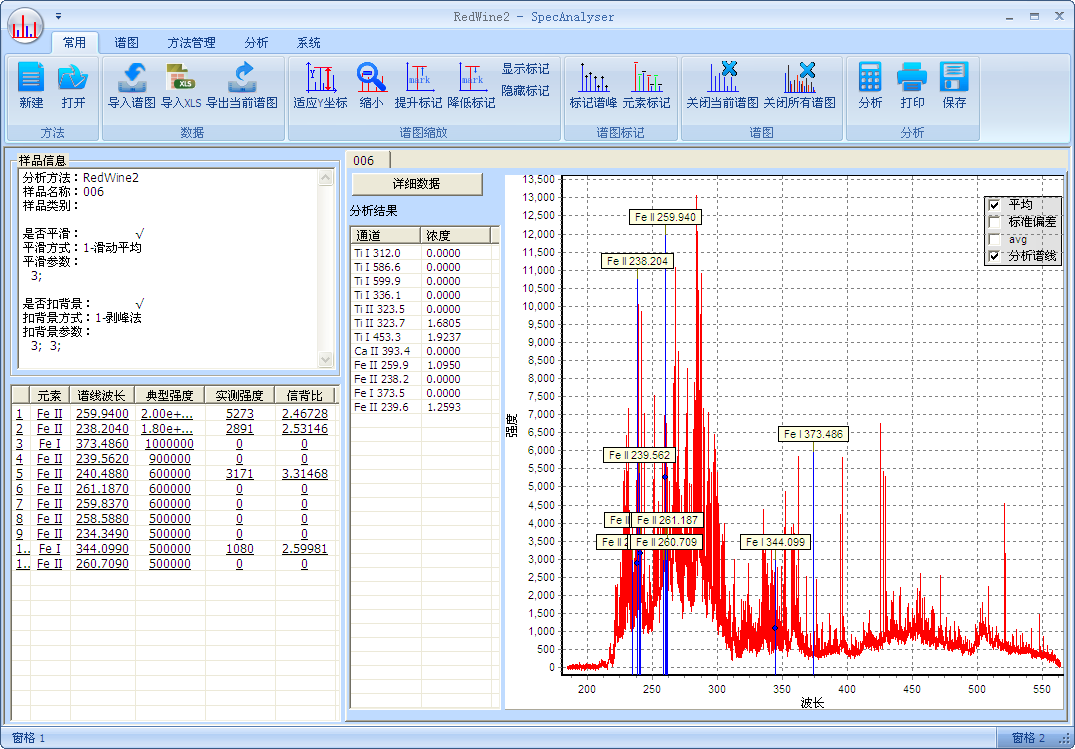This screenshot has height=749, width=1075.
Task: Switch to the 常用 ribbon tab
Action: tap(75, 43)
